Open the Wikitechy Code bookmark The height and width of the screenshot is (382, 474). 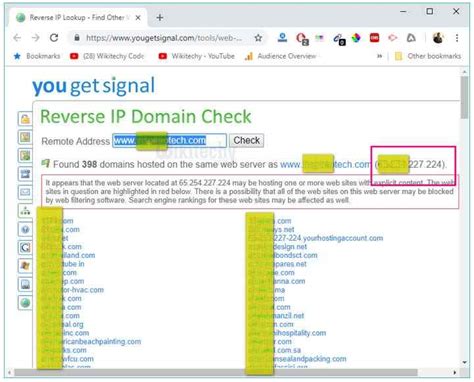coord(107,56)
